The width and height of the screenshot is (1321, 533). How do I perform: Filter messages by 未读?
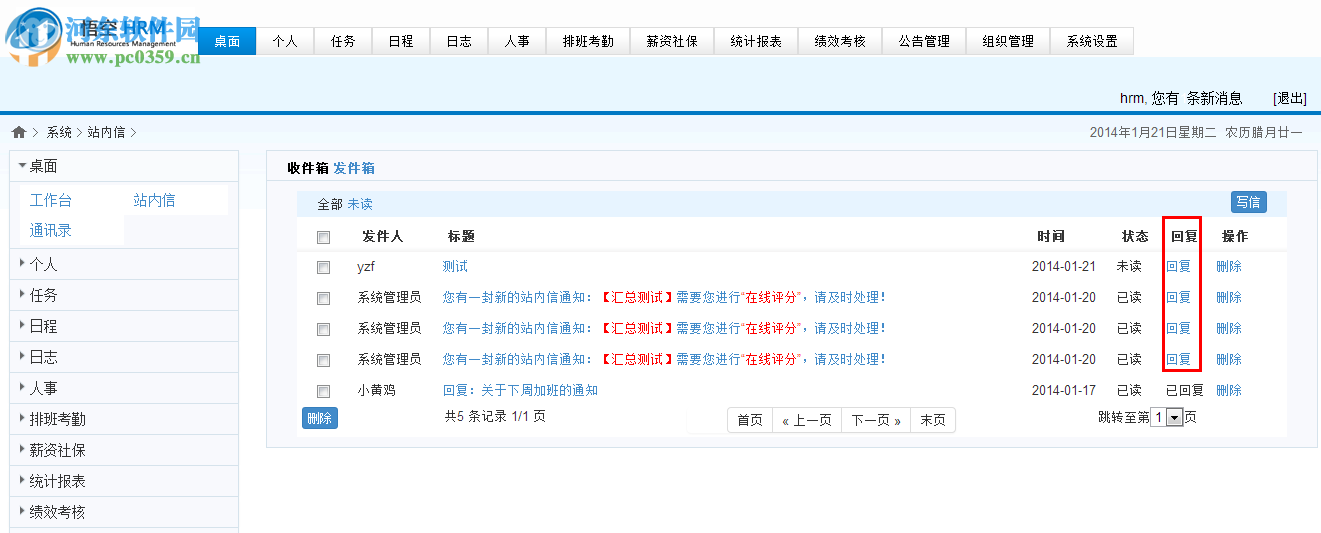coord(360,204)
